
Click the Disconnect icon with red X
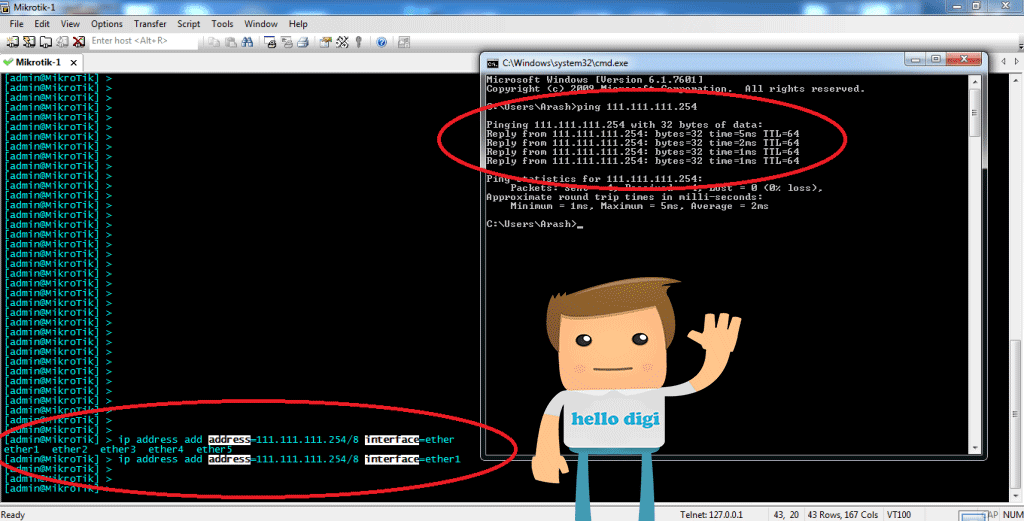coord(78,42)
